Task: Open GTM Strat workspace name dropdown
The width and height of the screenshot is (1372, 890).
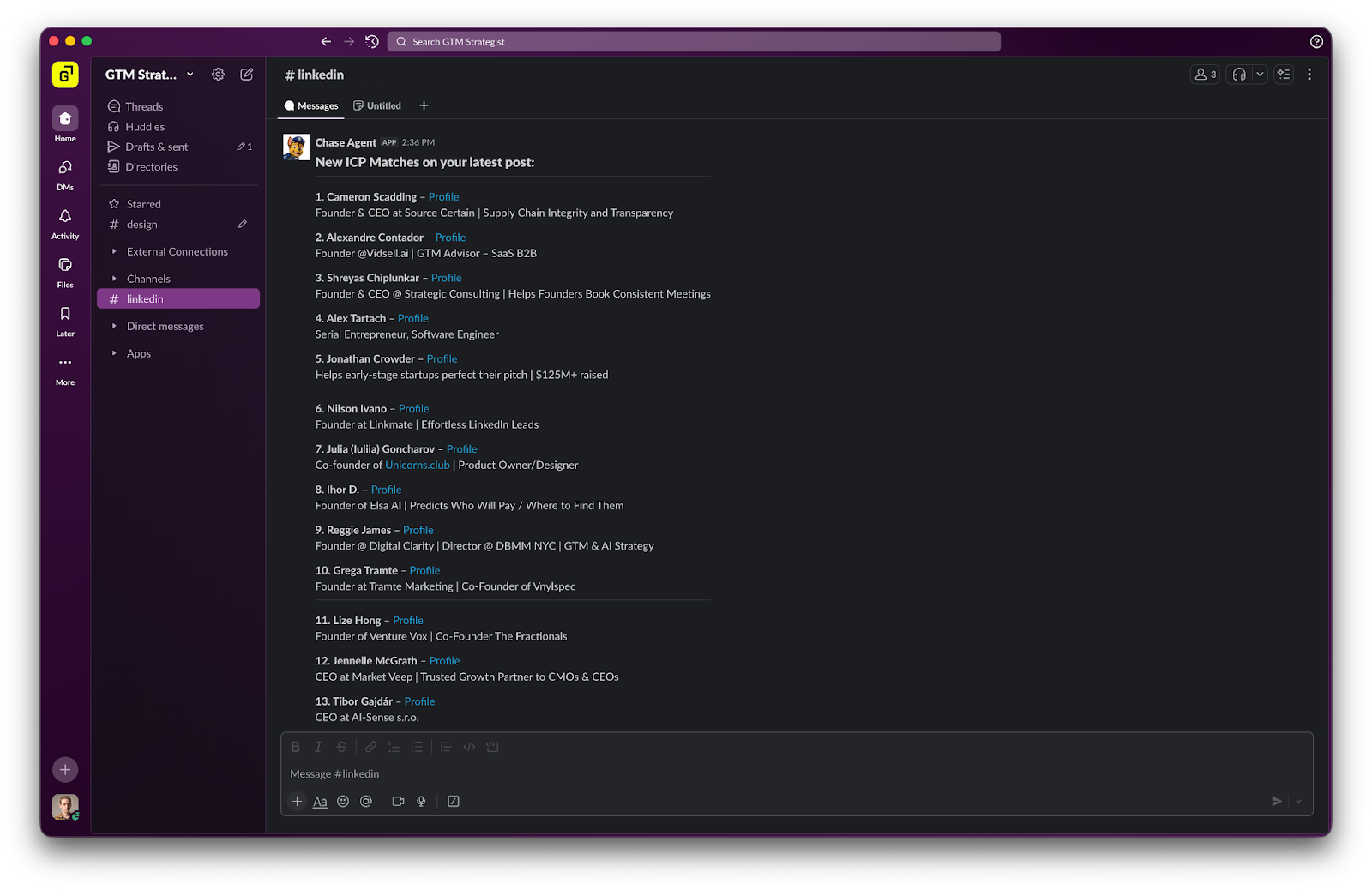Action: [149, 75]
